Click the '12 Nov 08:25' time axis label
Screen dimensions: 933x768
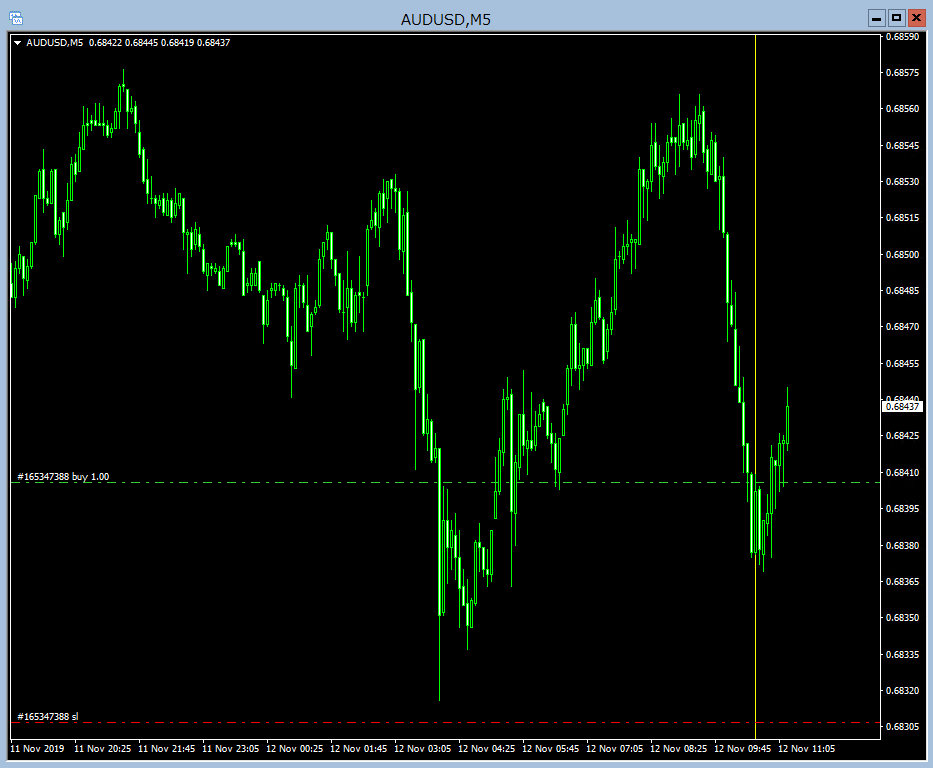[678, 748]
